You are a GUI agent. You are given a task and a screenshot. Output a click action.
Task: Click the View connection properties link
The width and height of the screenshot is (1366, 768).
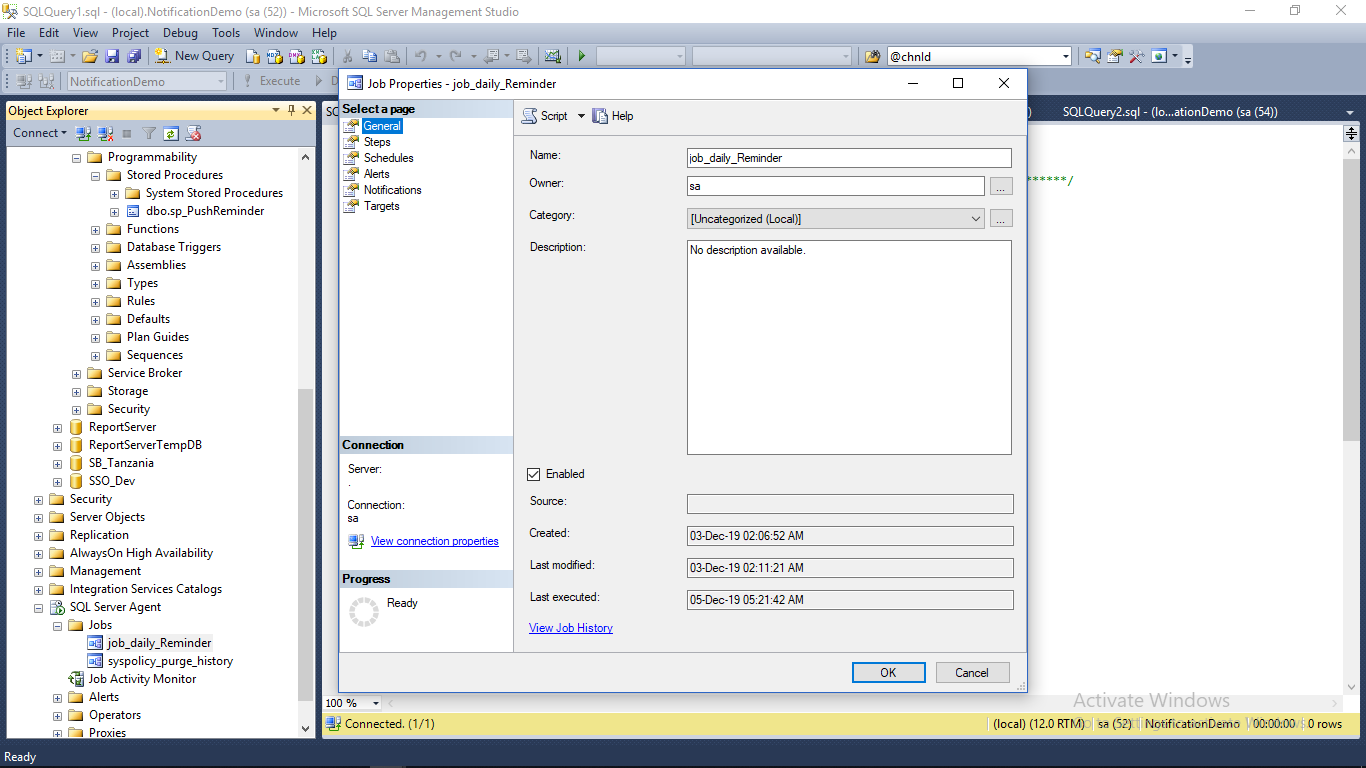tap(434, 541)
